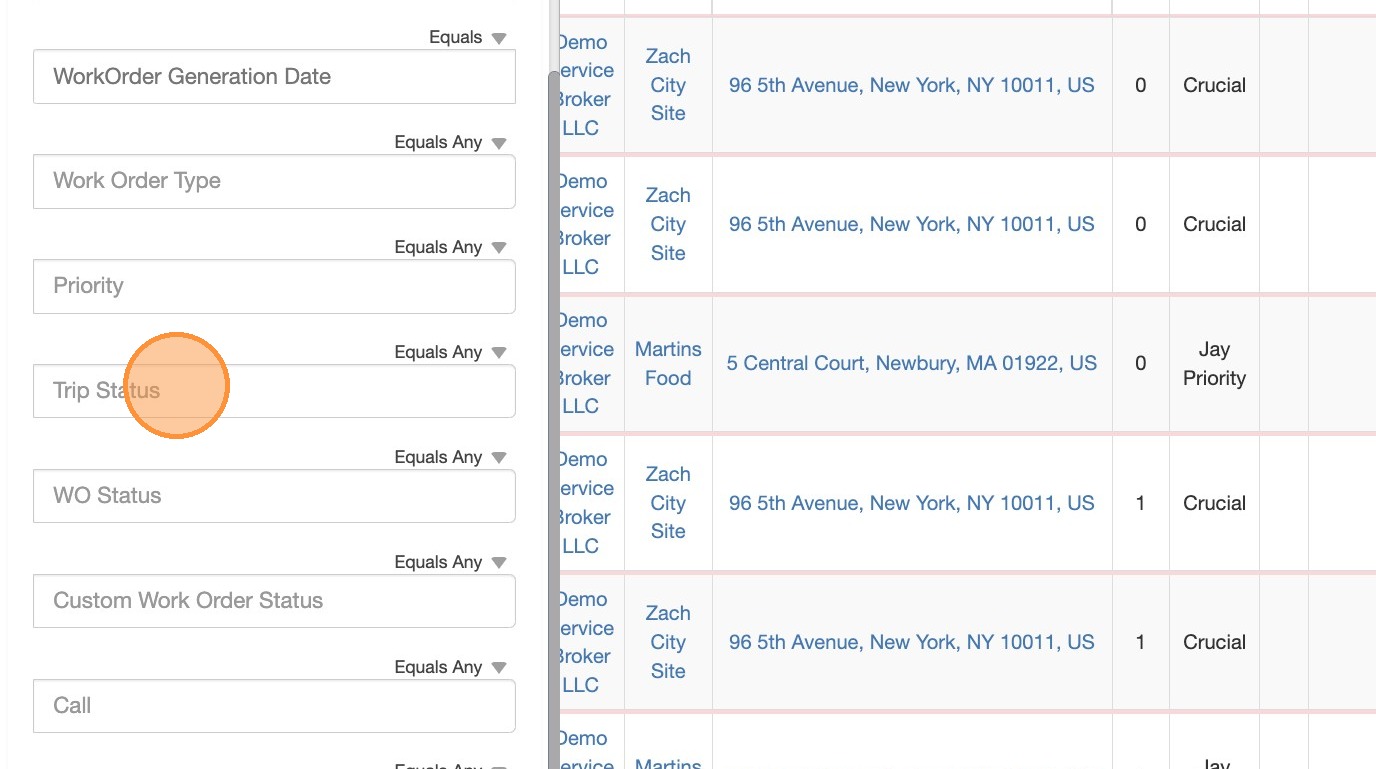The width and height of the screenshot is (1376, 769).
Task: Click the WorkOrder Generation Date filter field
Action: click(x=274, y=77)
